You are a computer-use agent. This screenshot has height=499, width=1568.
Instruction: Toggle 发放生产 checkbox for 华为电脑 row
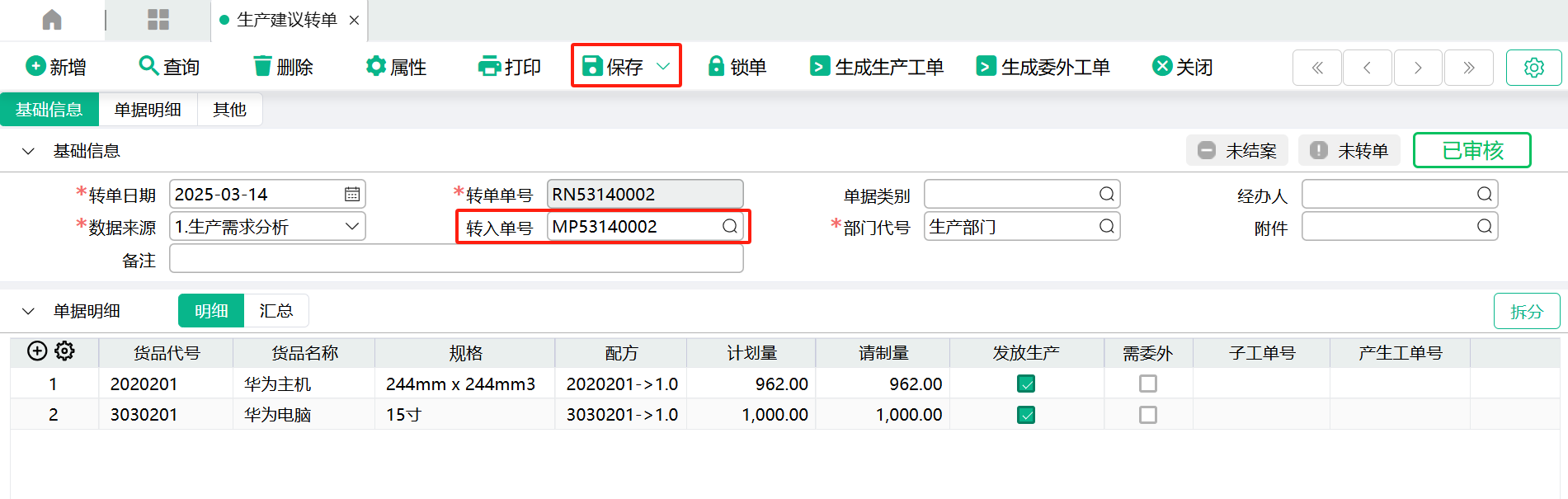pyautogui.click(x=1026, y=415)
